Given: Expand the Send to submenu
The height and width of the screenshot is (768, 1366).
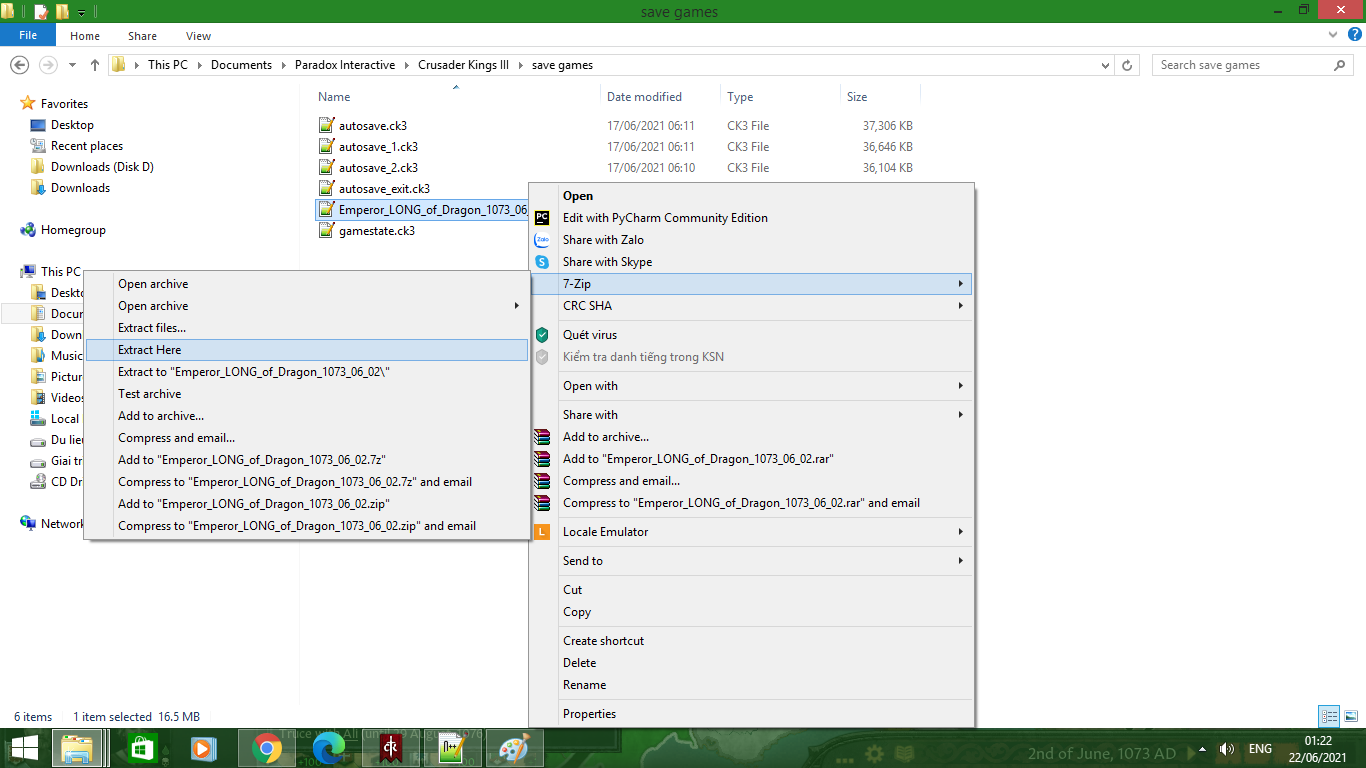Looking at the screenshot, I should (x=751, y=561).
